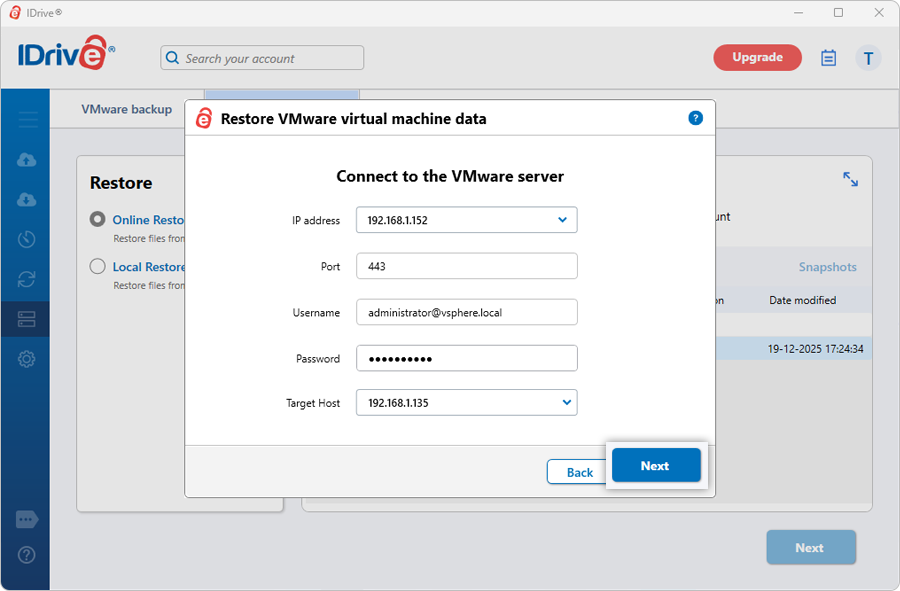
Task: Click into the Port field
Action: pos(466,267)
